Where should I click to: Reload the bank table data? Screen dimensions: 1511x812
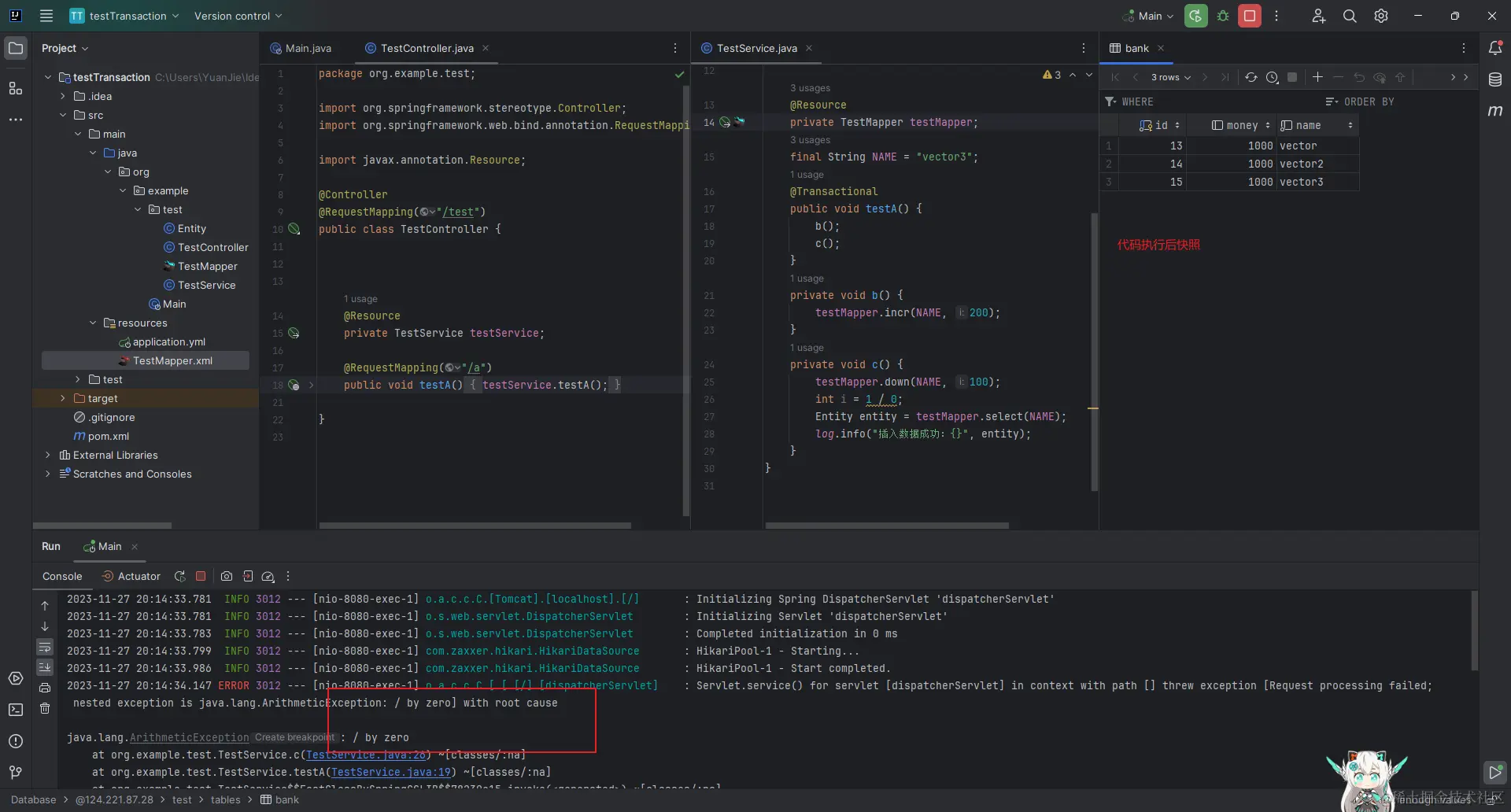click(1251, 77)
